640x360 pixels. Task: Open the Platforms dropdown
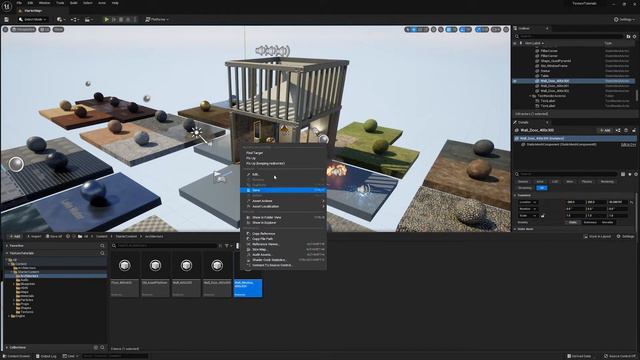tap(157, 20)
